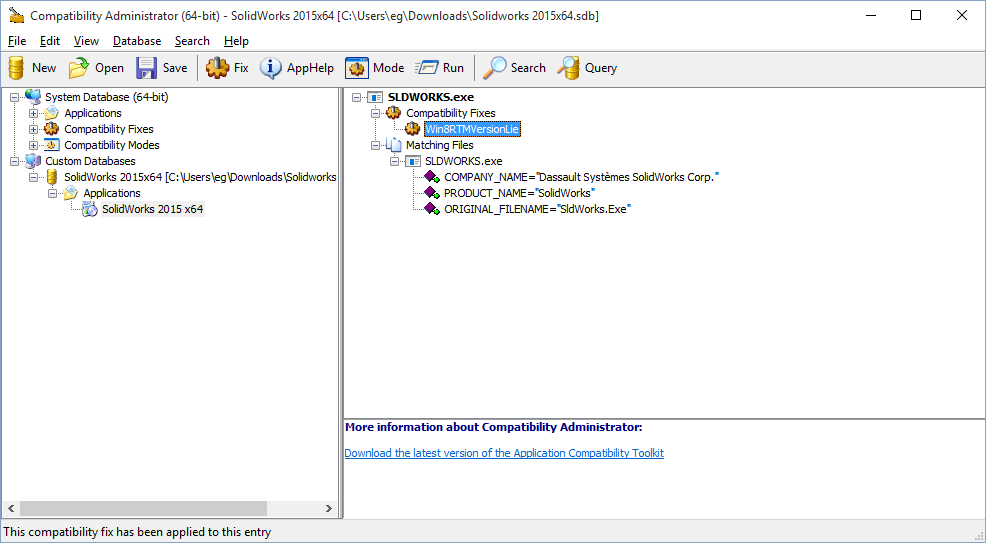The image size is (986, 543).
Task: Click the Mode toolbar icon
Action: [x=357, y=68]
